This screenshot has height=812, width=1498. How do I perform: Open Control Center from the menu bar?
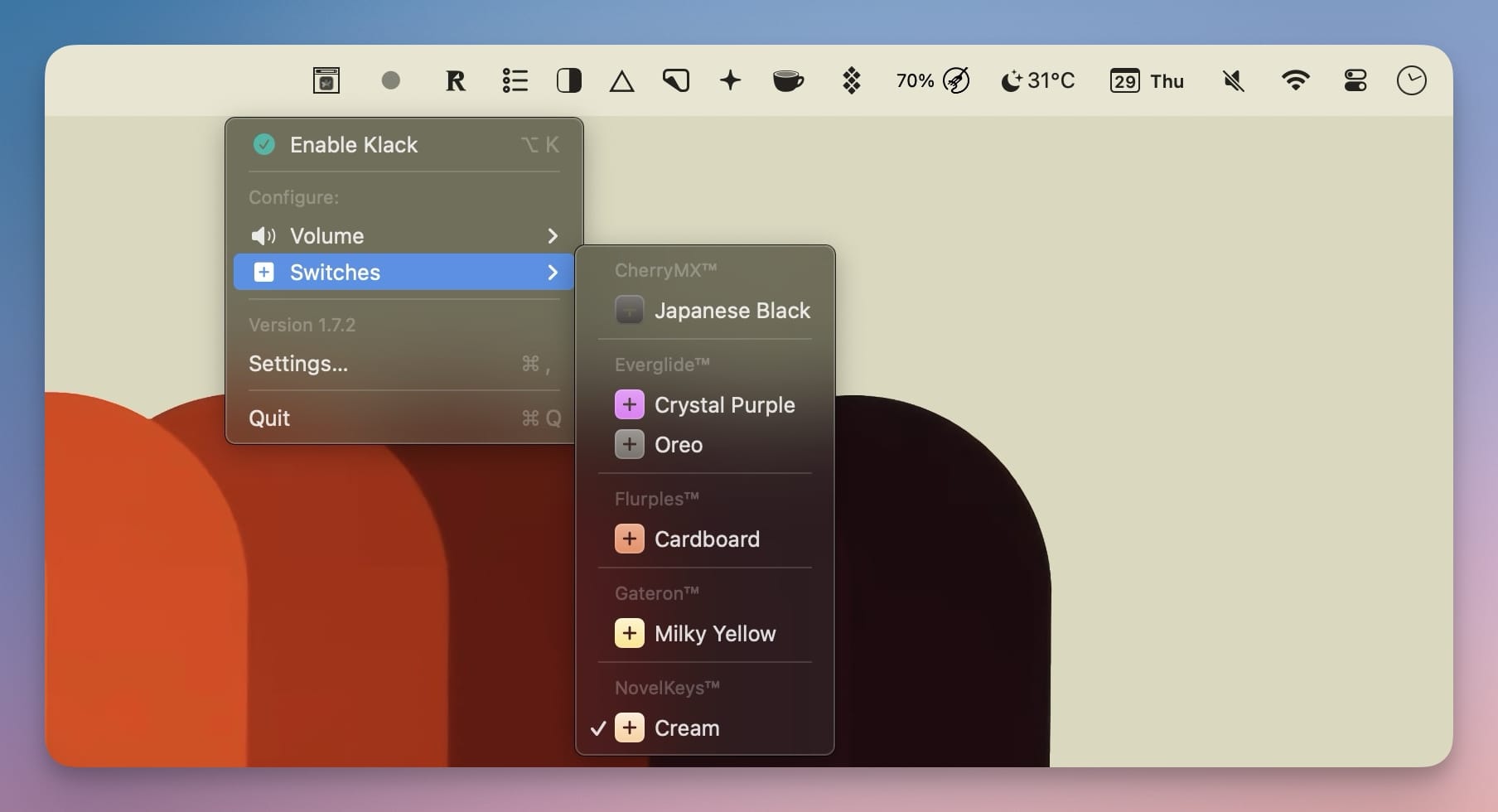(1355, 80)
